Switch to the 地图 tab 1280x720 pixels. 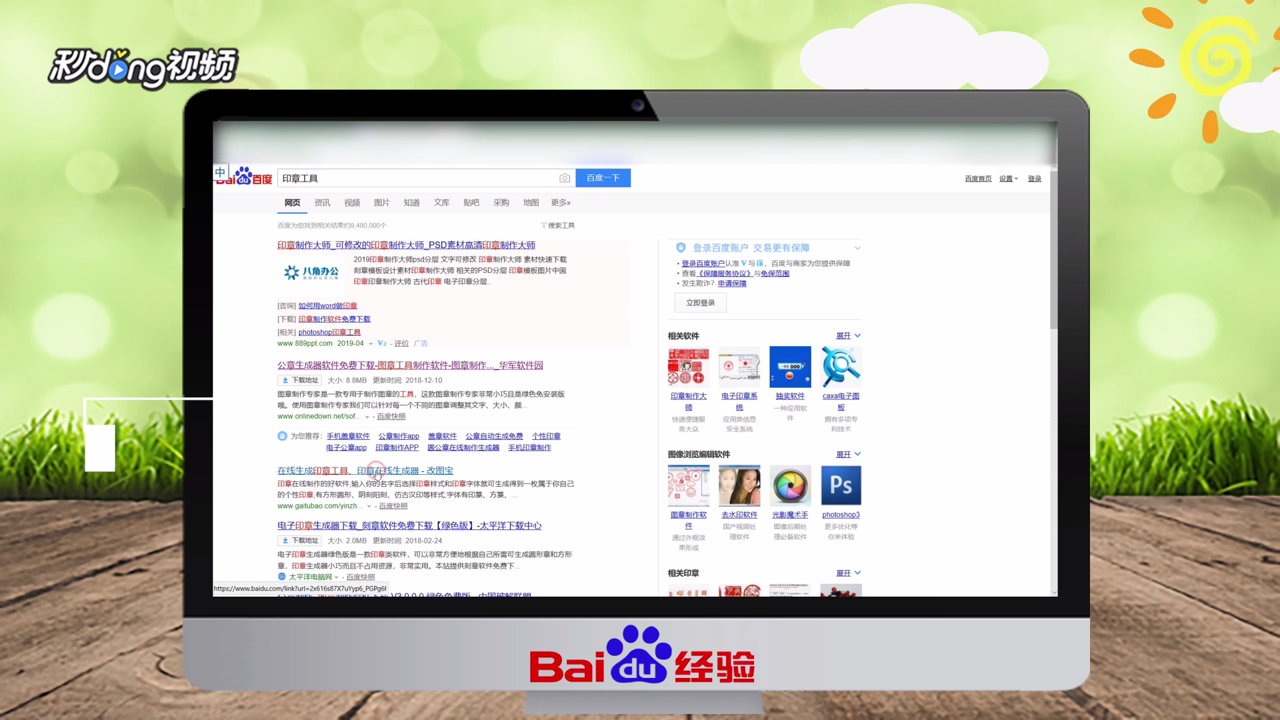(x=531, y=203)
